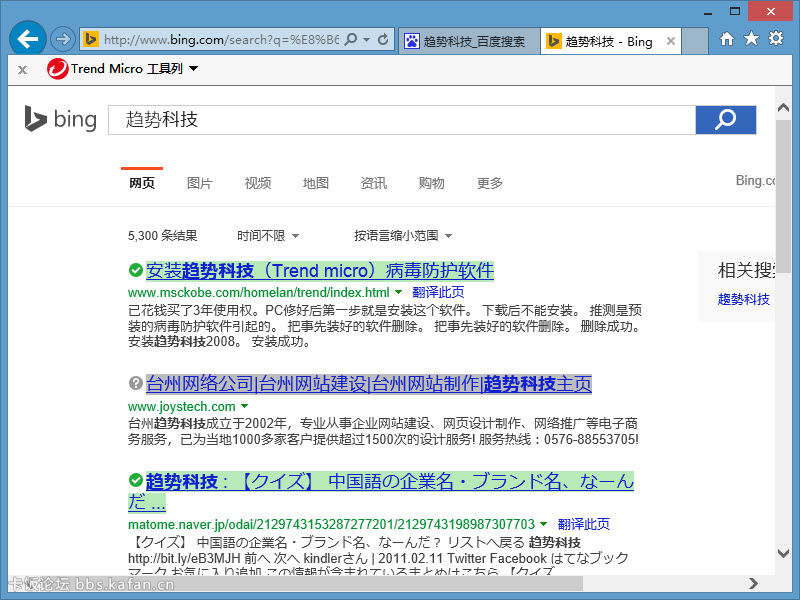Select the 趋势科技 - Bing tab

(x=601, y=41)
